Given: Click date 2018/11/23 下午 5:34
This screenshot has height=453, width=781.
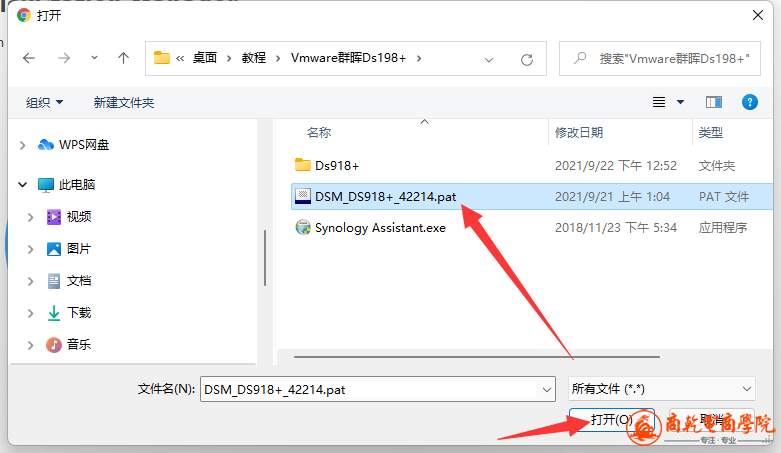Looking at the screenshot, I should coord(616,228).
